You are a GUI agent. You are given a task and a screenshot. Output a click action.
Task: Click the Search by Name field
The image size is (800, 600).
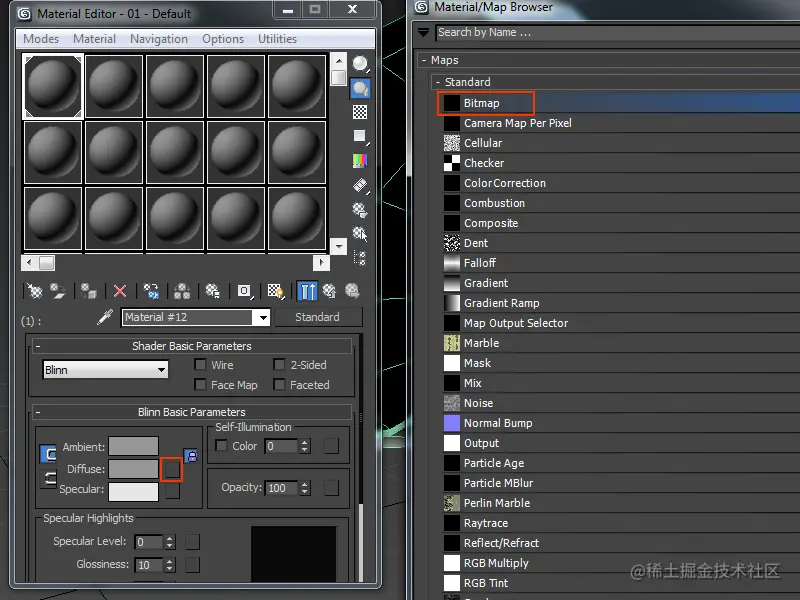(618, 33)
